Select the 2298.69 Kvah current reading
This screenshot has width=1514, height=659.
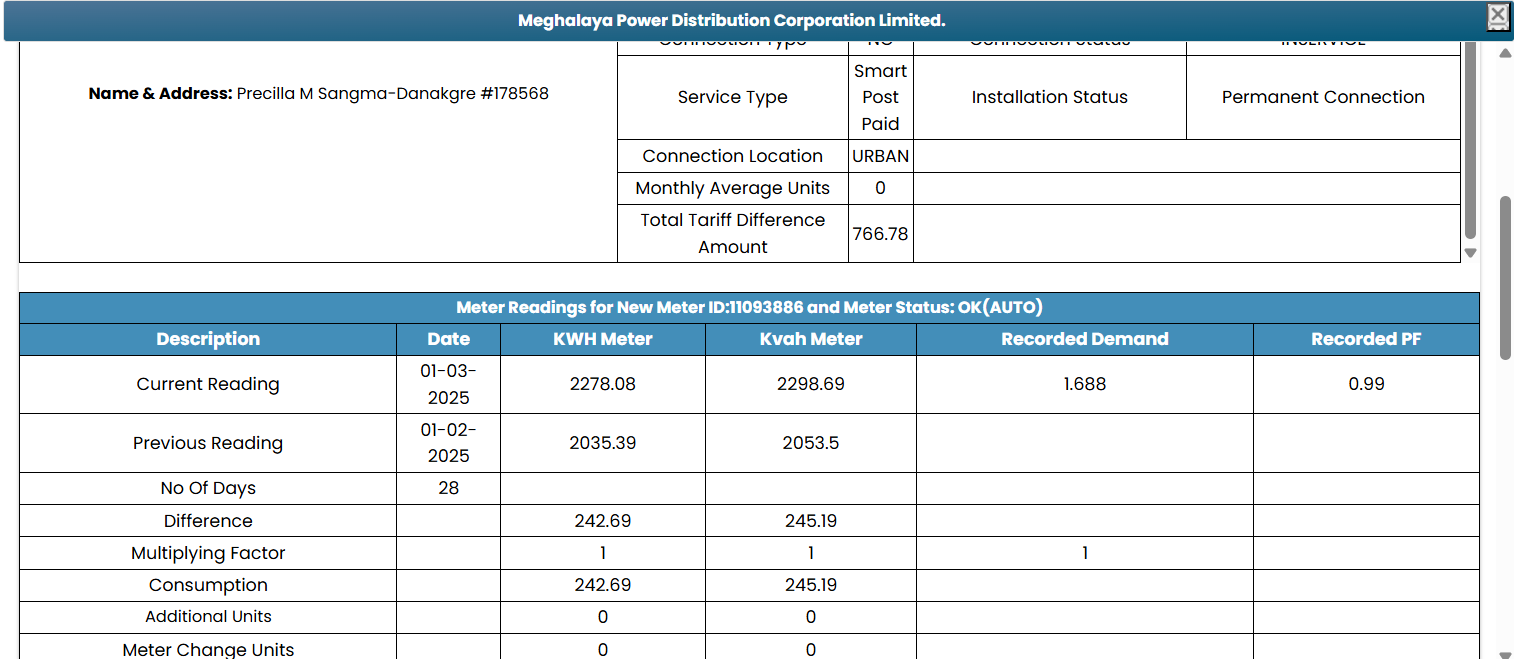point(811,384)
